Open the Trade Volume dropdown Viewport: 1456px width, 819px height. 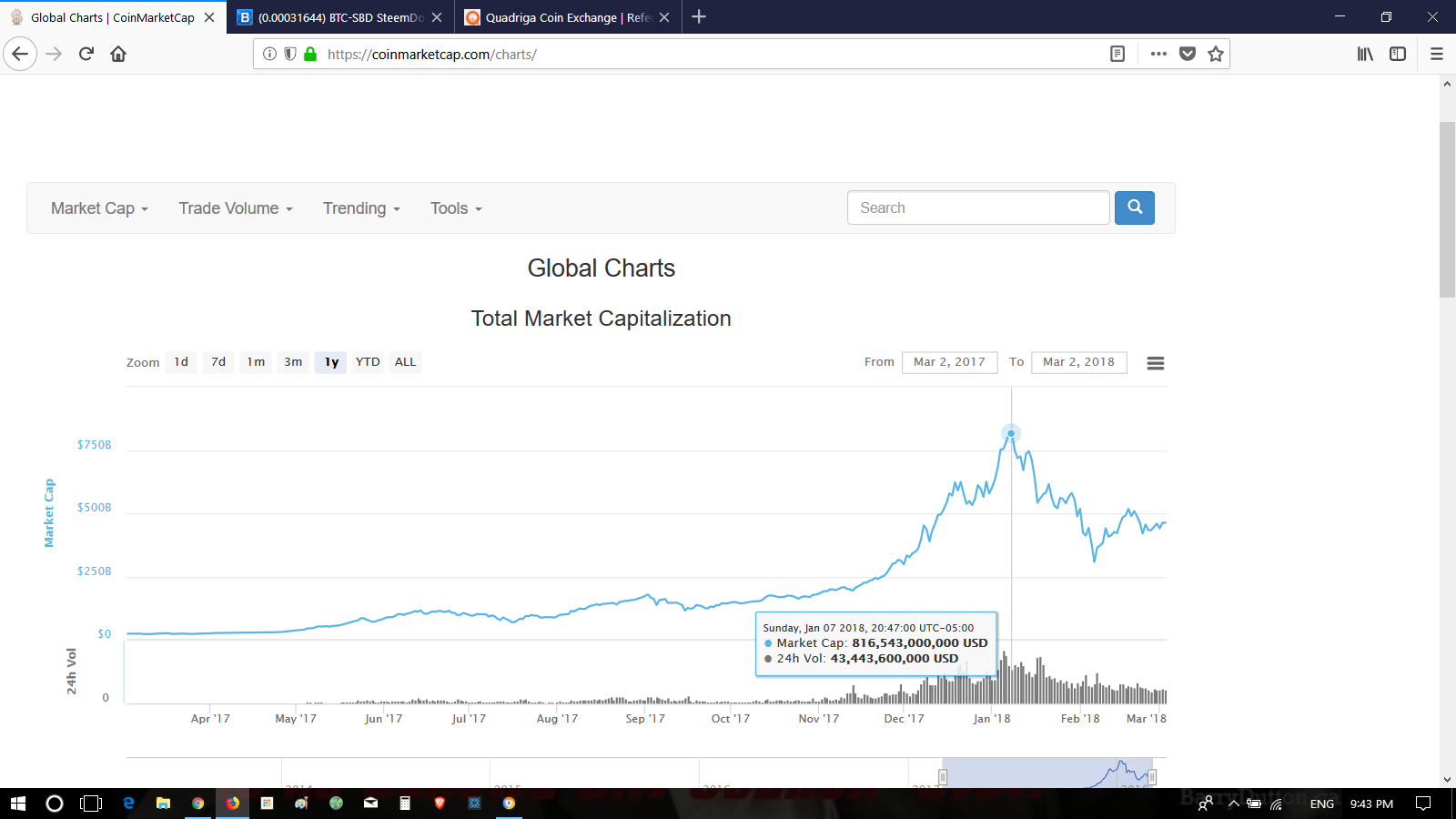pyautogui.click(x=236, y=208)
